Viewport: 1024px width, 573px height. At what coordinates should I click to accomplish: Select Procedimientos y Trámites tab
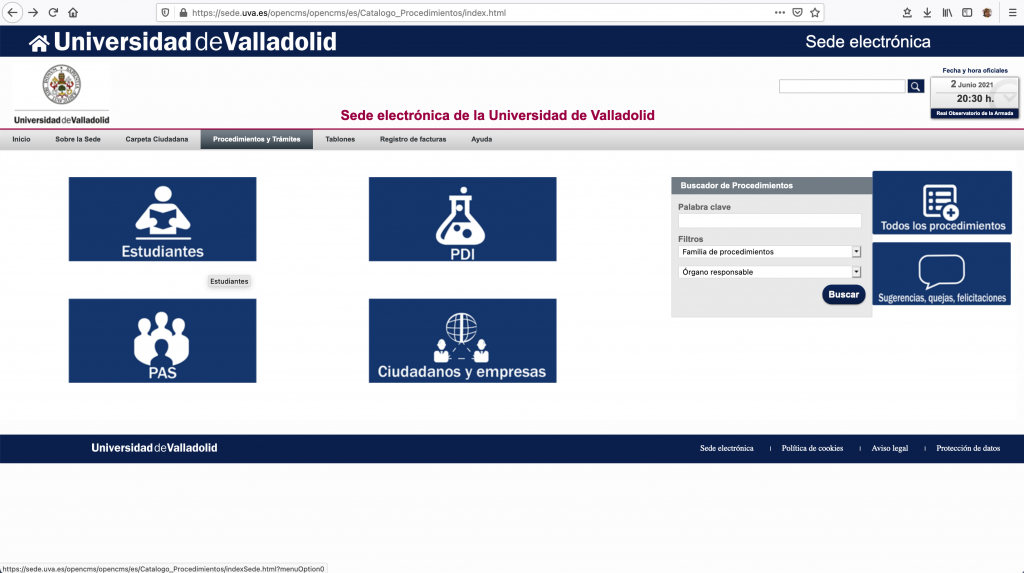(x=257, y=139)
